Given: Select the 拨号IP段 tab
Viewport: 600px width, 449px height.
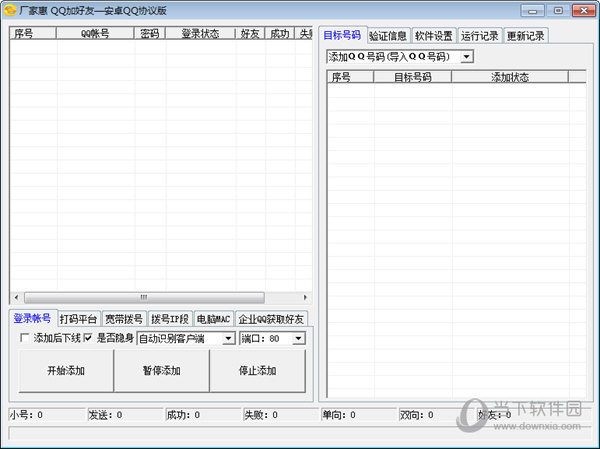Looking at the screenshot, I should tap(169, 319).
